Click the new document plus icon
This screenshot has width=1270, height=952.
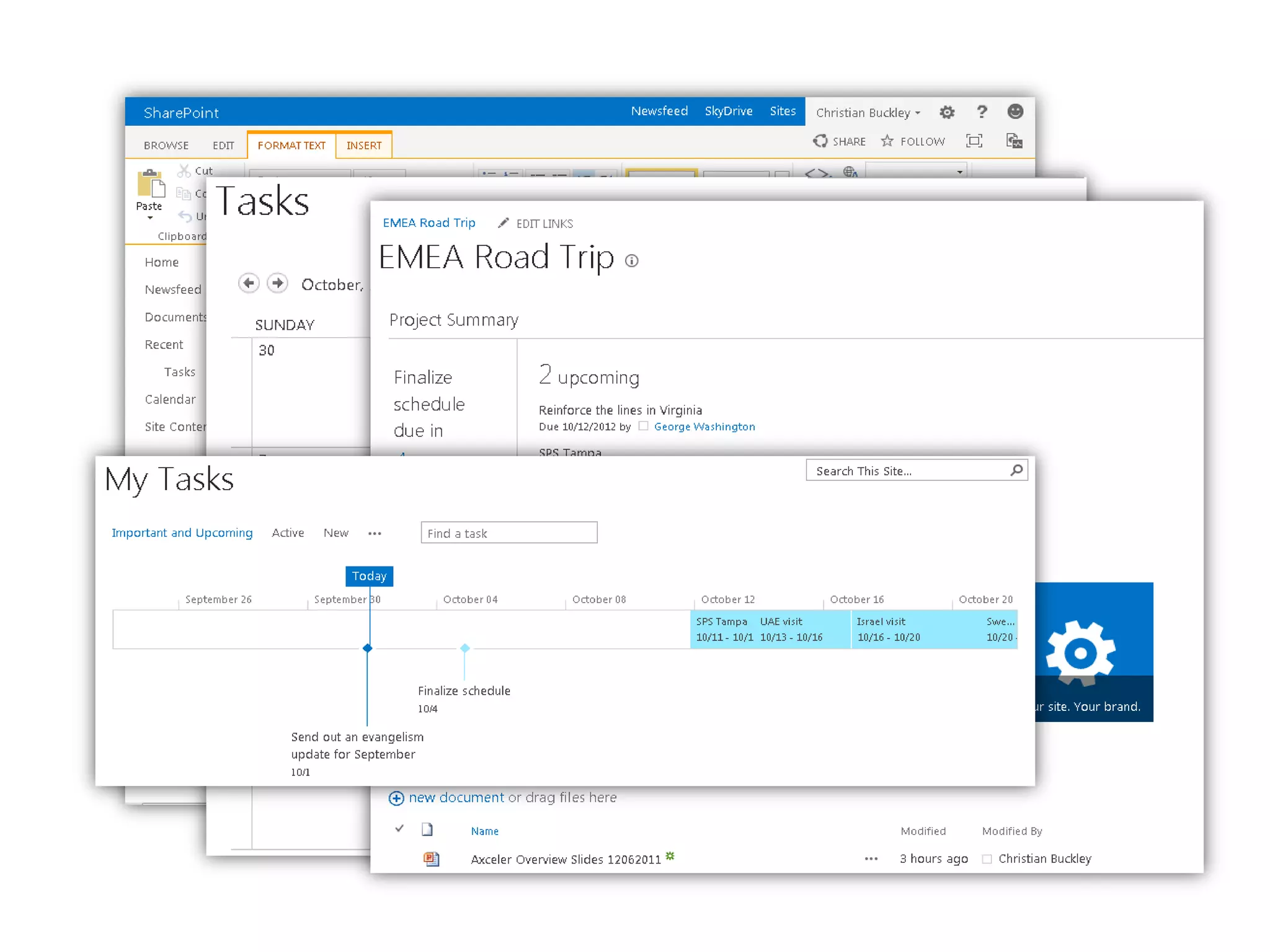(396, 798)
